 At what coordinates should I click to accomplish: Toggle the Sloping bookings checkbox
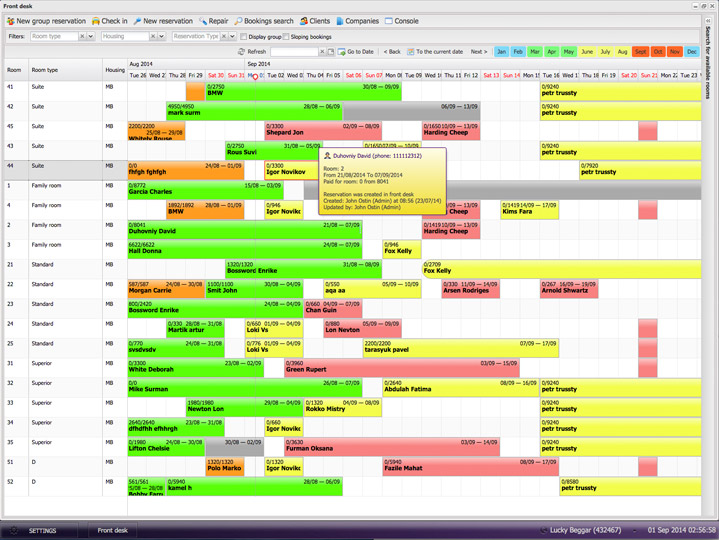pos(286,36)
